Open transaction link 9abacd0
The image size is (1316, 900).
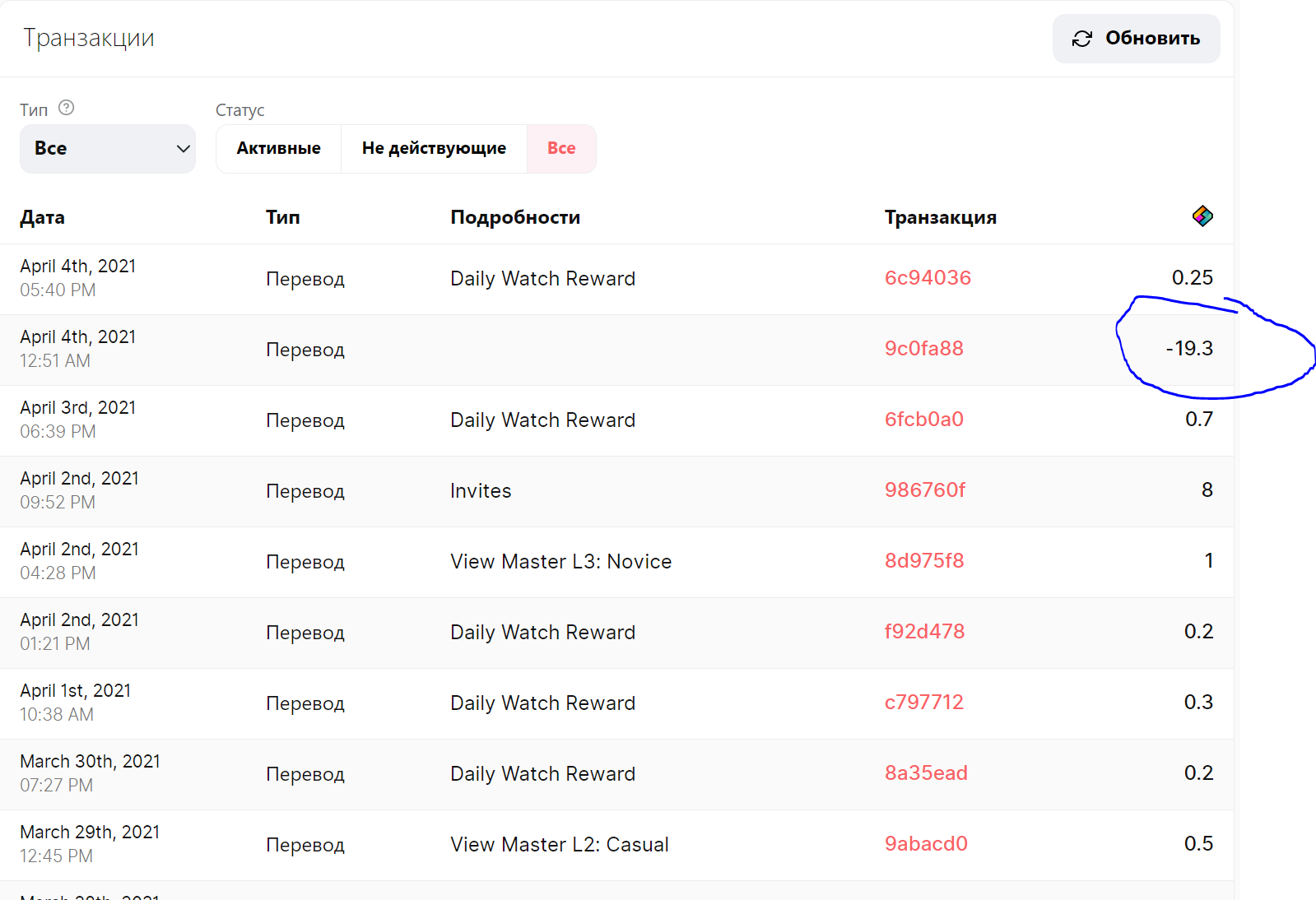tap(926, 844)
